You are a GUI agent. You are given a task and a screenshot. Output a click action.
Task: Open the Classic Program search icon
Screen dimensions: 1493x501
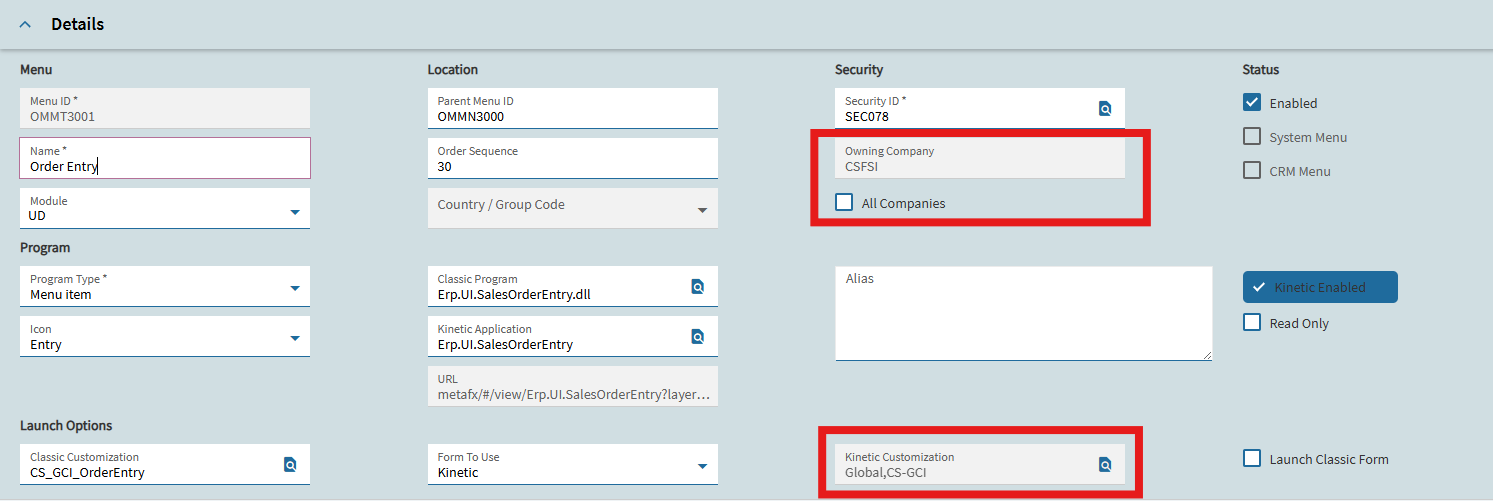click(x=698, y=286)
